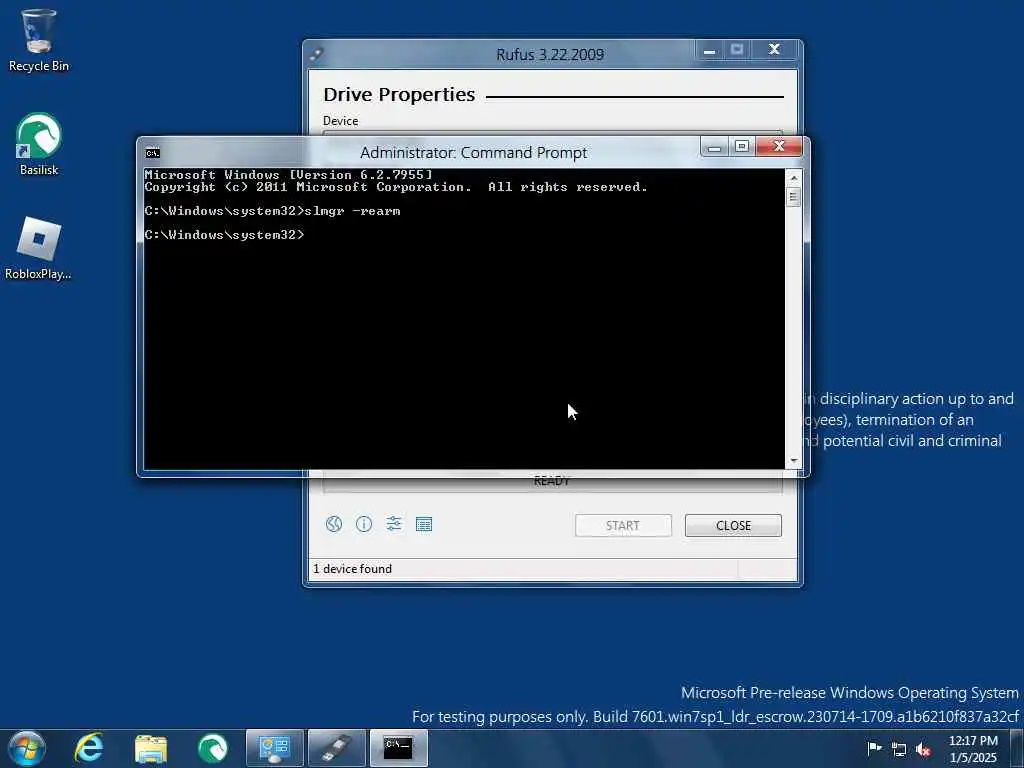Open Rufus log icon
The height and width of the screenshot is (768, 1024).
click(424, 524)
